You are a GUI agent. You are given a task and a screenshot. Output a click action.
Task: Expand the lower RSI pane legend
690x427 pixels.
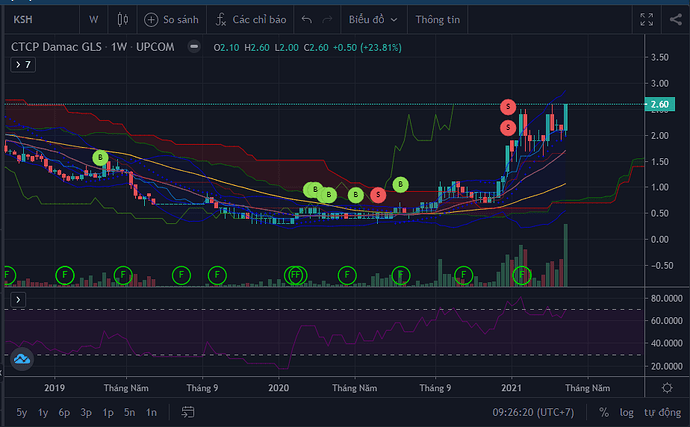click(16, 298)
